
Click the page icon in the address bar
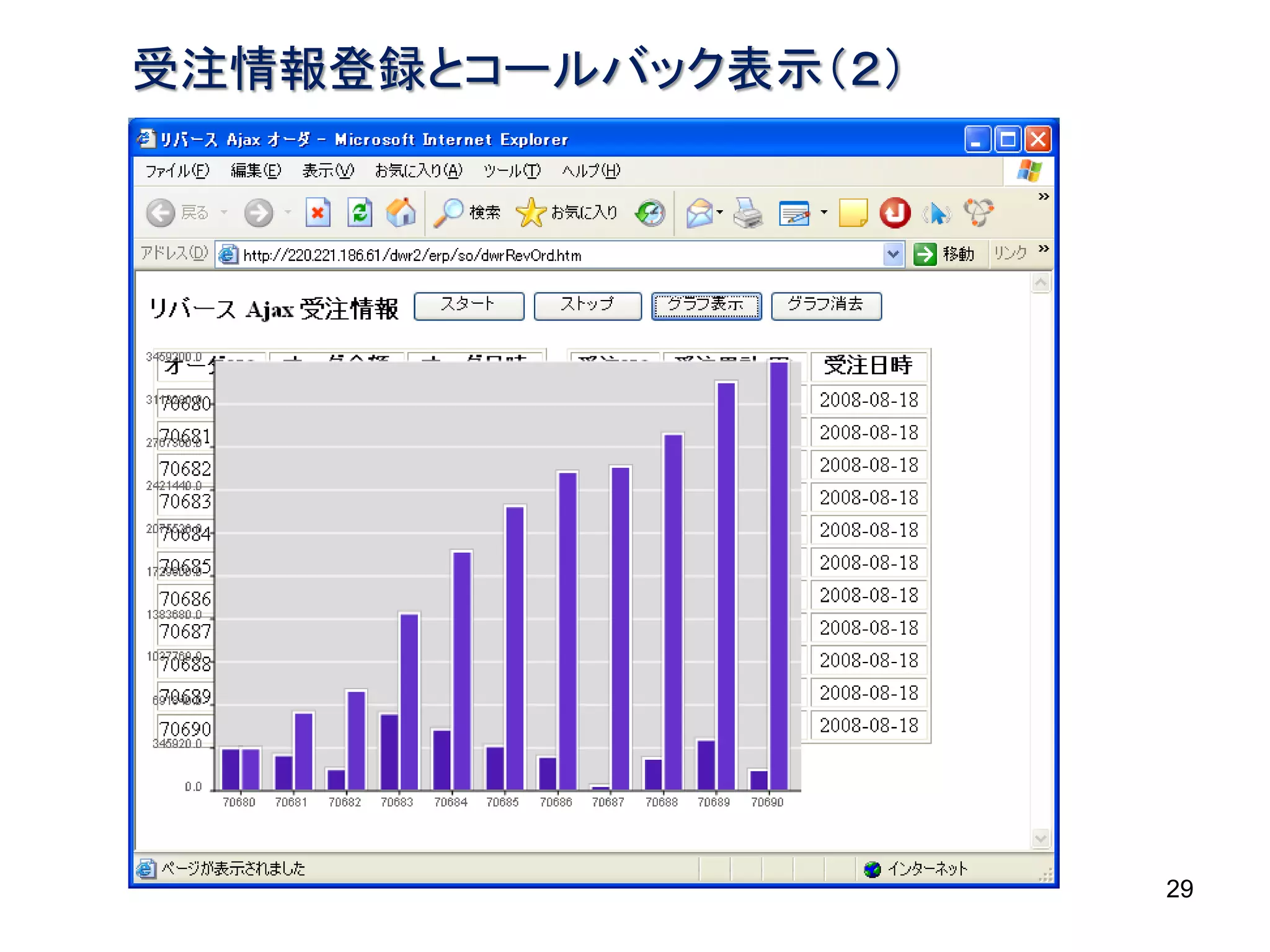[228, 254]
